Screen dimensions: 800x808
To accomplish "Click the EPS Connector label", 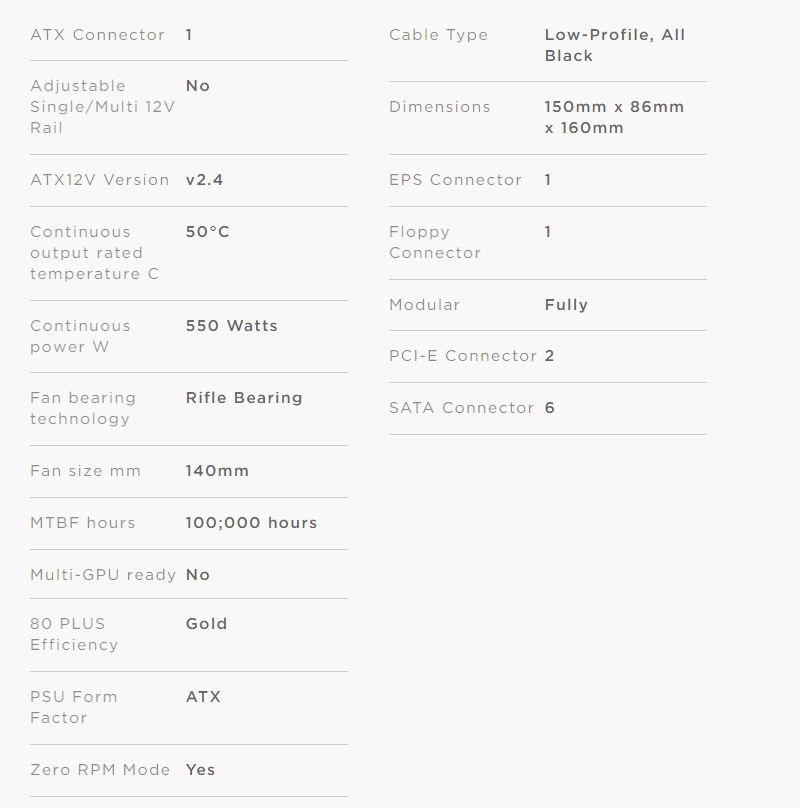I will 455,180.
